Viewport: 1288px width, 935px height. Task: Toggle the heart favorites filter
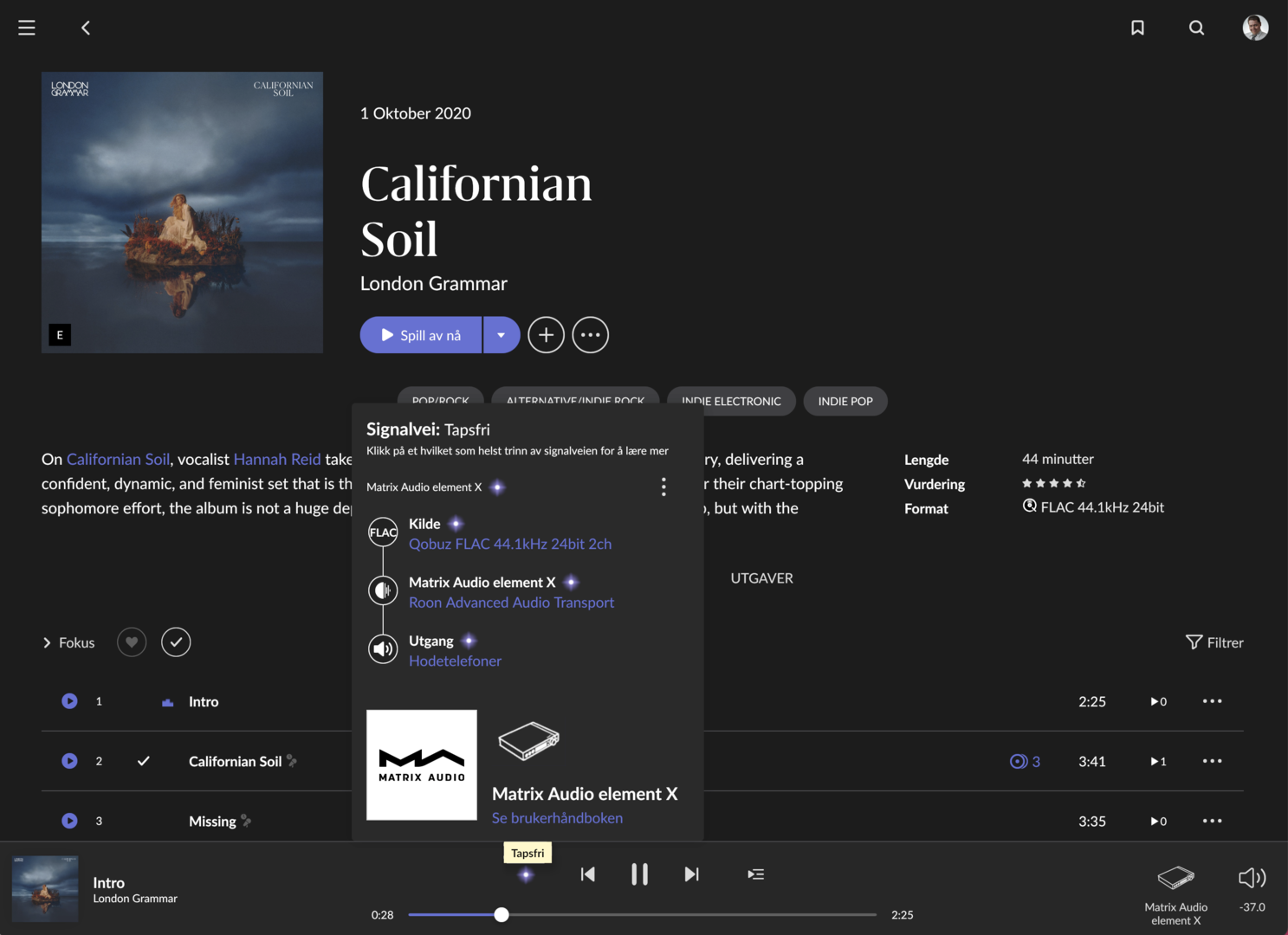pyautogui.click(x=132, y=642)
